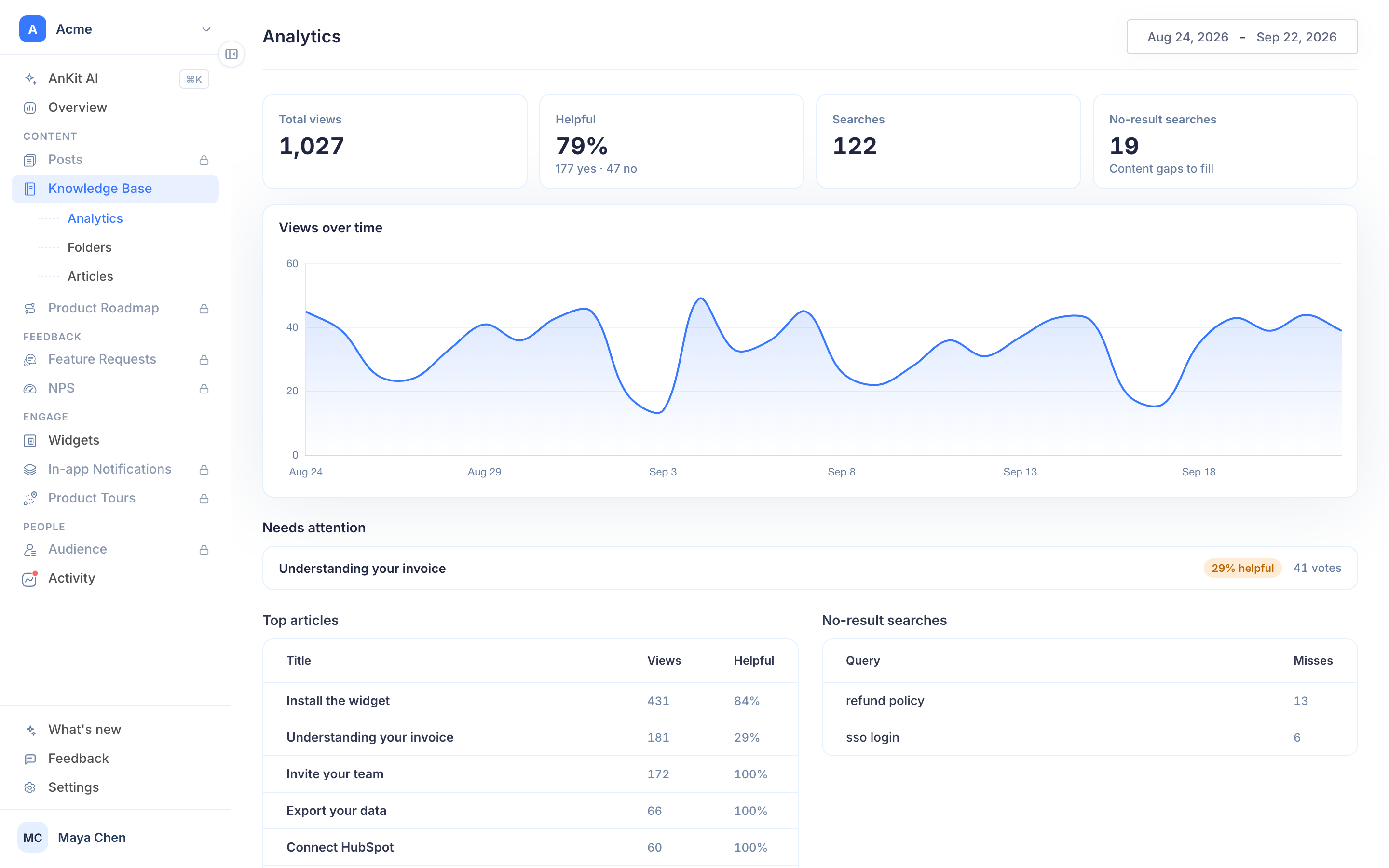Screen dimensions: 1389x868
Task: Open Invite your team article row
Action: 531,774
